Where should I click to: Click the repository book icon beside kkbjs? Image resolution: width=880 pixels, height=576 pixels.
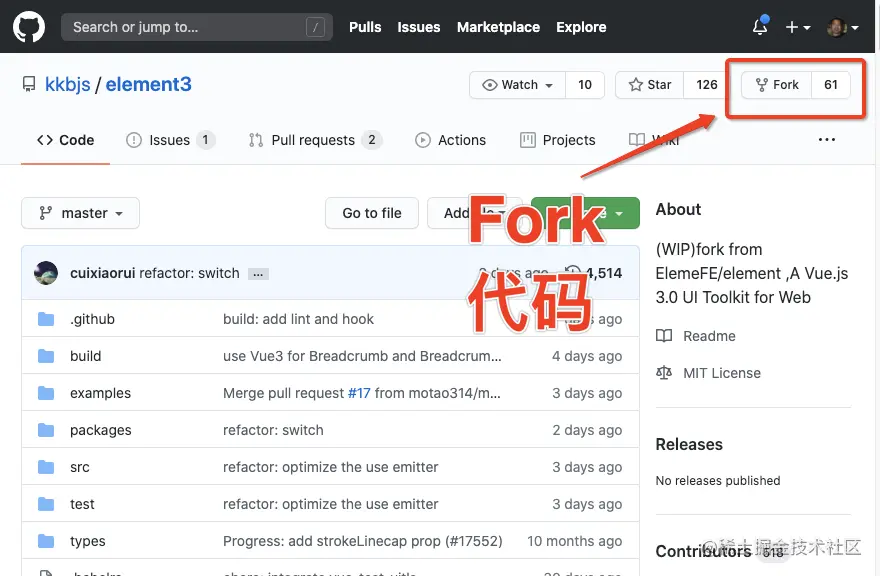(x=29, y=84)
